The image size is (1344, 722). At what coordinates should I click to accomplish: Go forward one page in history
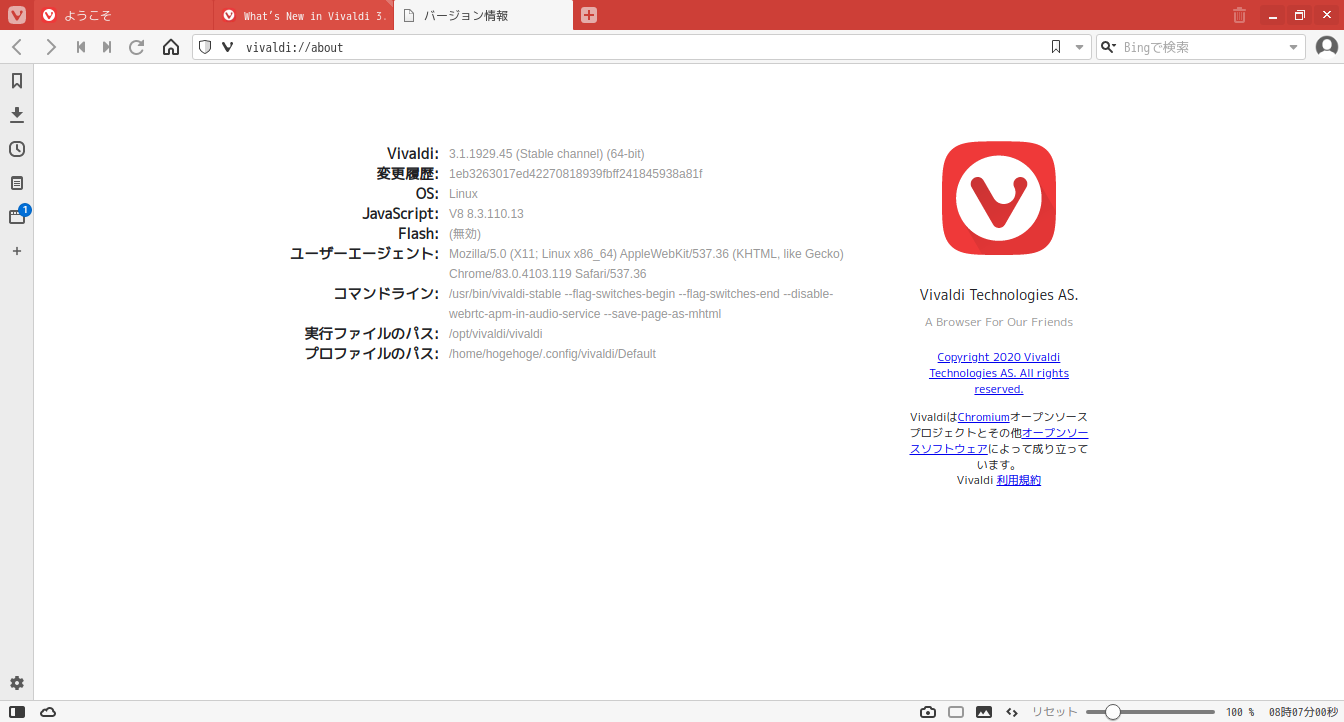pos(51,47)
